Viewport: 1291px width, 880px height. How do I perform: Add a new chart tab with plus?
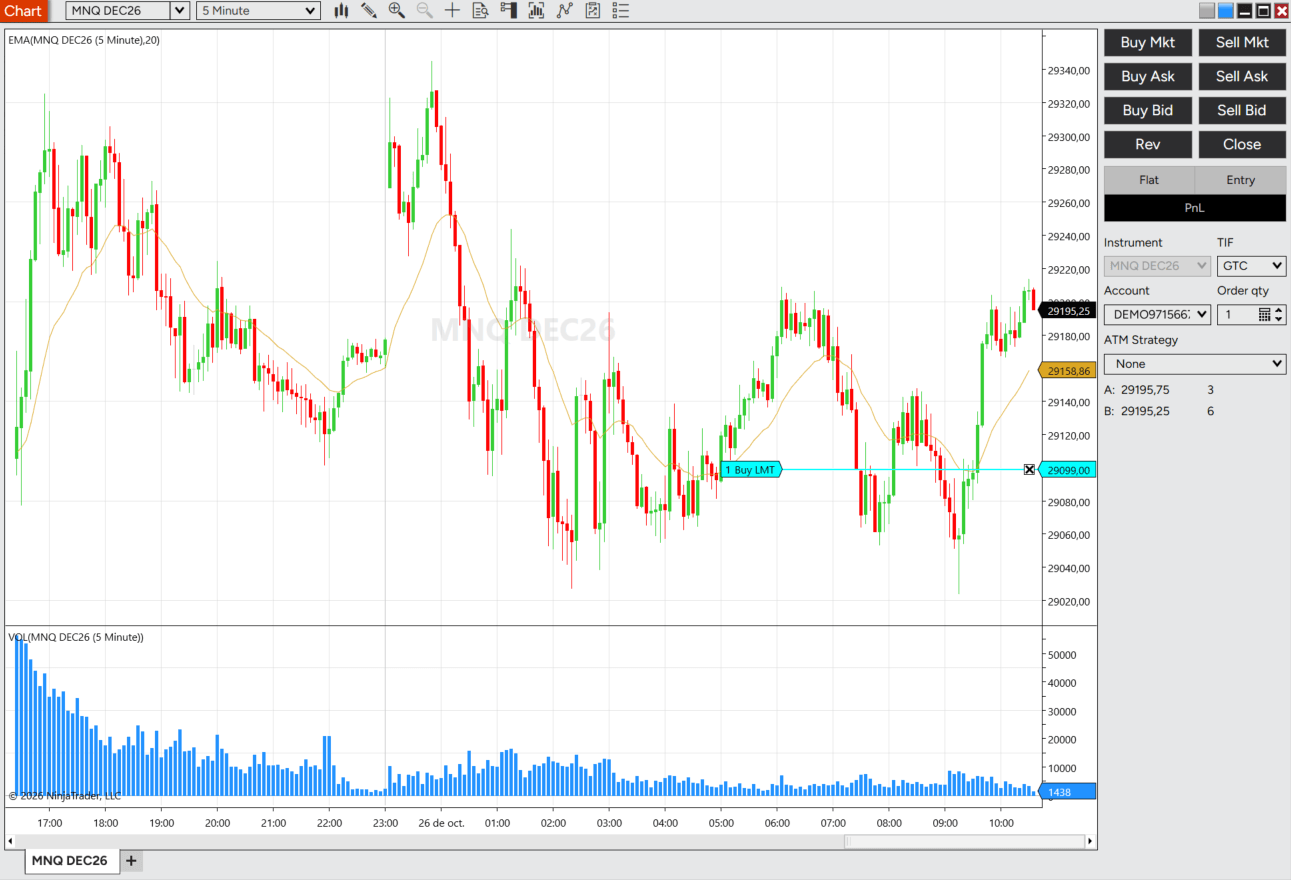130,860
